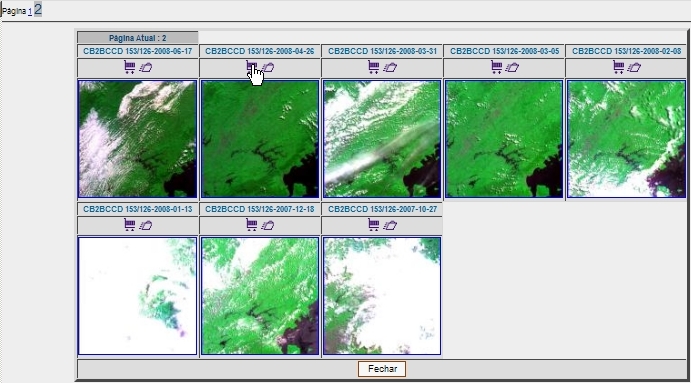Add the 2007-12-18 scene to cart

pos(252,225)
